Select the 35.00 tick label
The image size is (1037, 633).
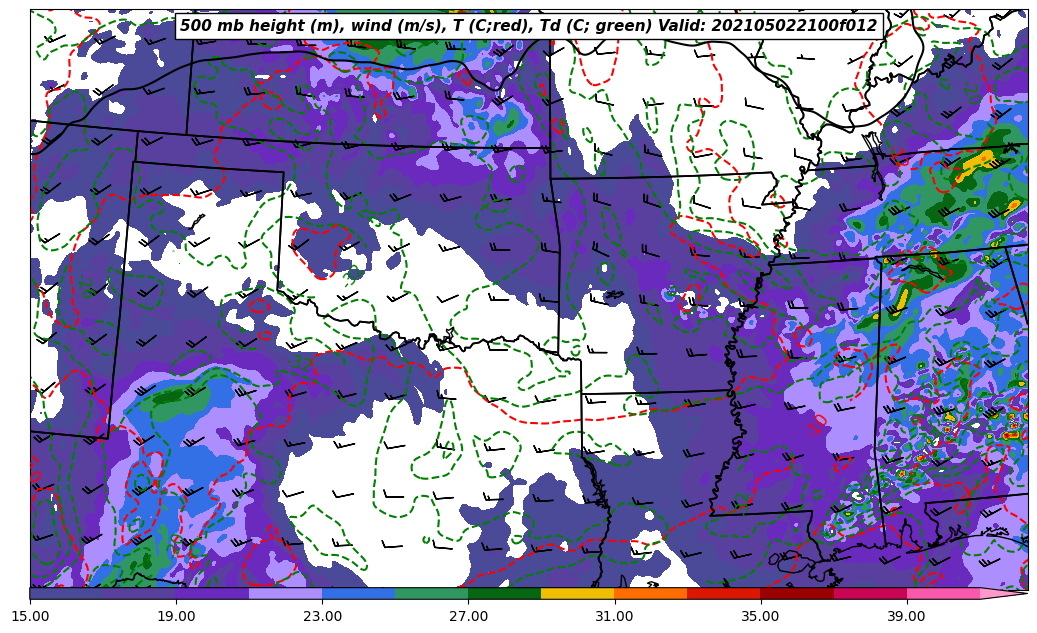(x=760, y=617)
